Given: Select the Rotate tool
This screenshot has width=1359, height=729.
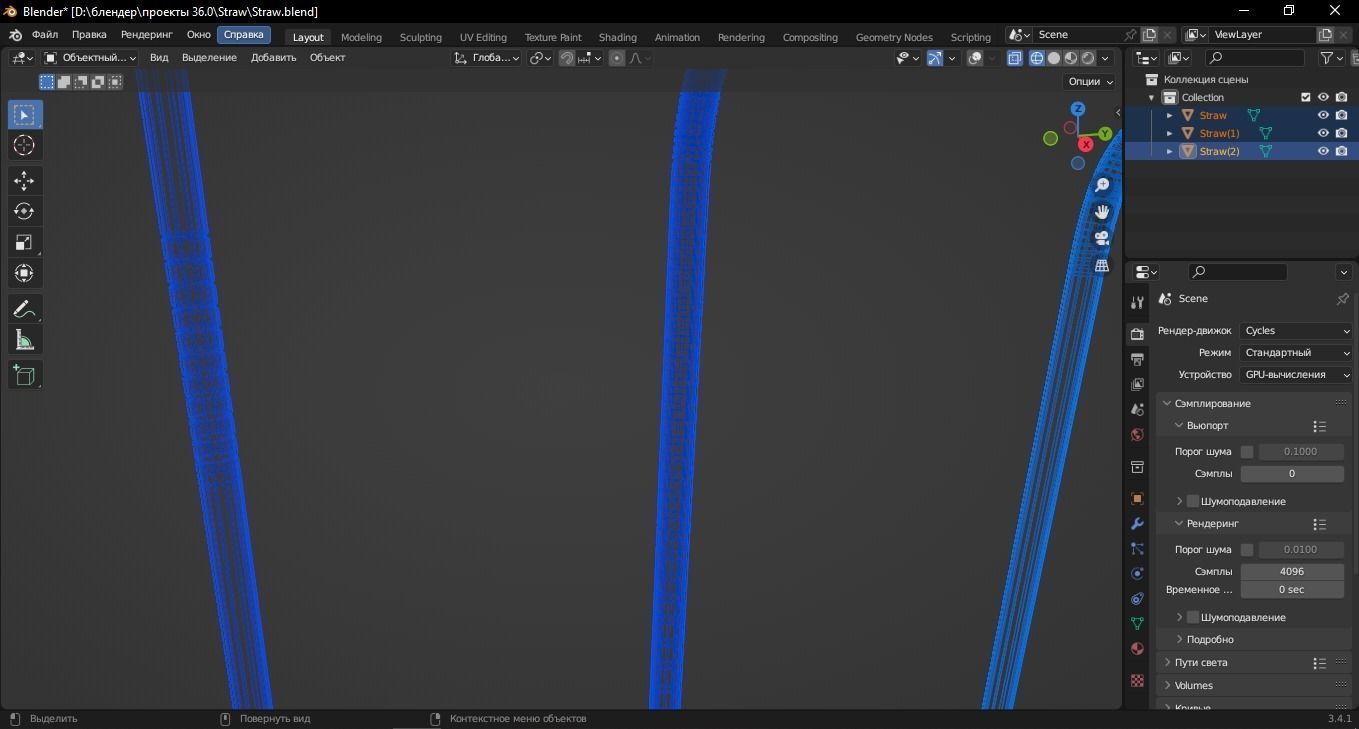Looking at the screenshot, I should tap(24, 212).
